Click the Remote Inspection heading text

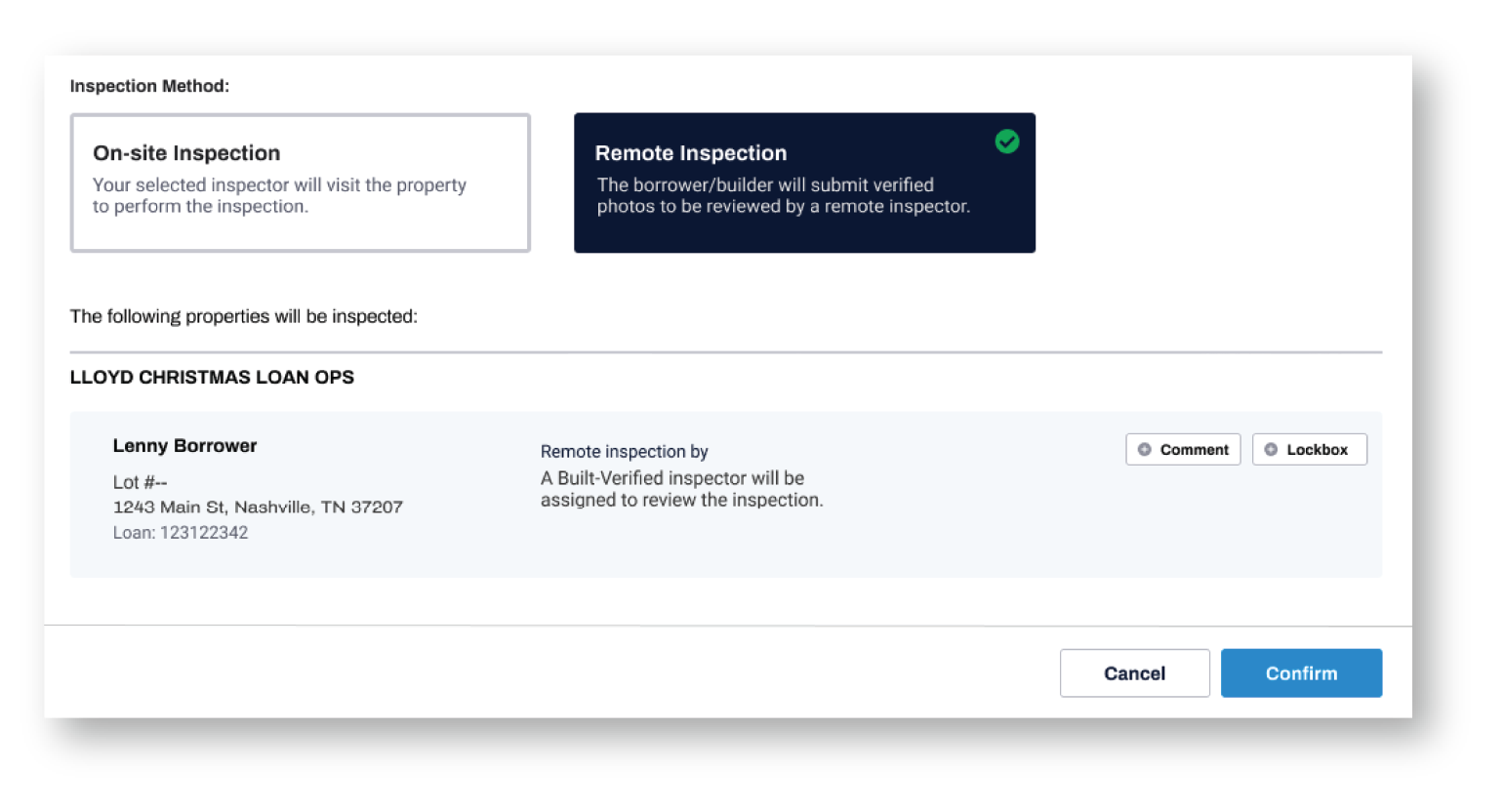(691, 153)
